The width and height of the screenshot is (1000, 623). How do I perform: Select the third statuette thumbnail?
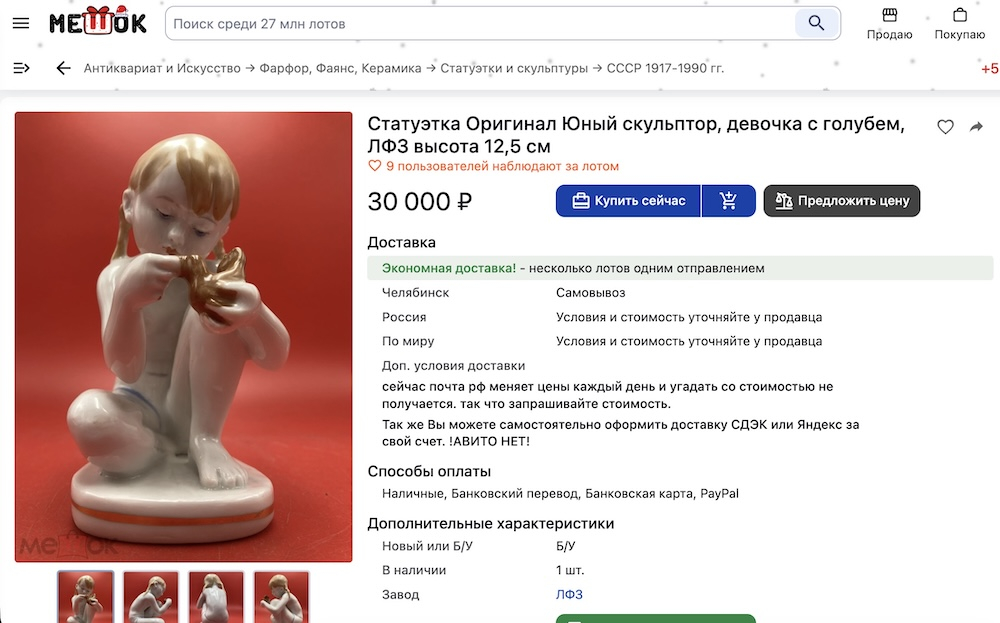click(x=216, y=597)
